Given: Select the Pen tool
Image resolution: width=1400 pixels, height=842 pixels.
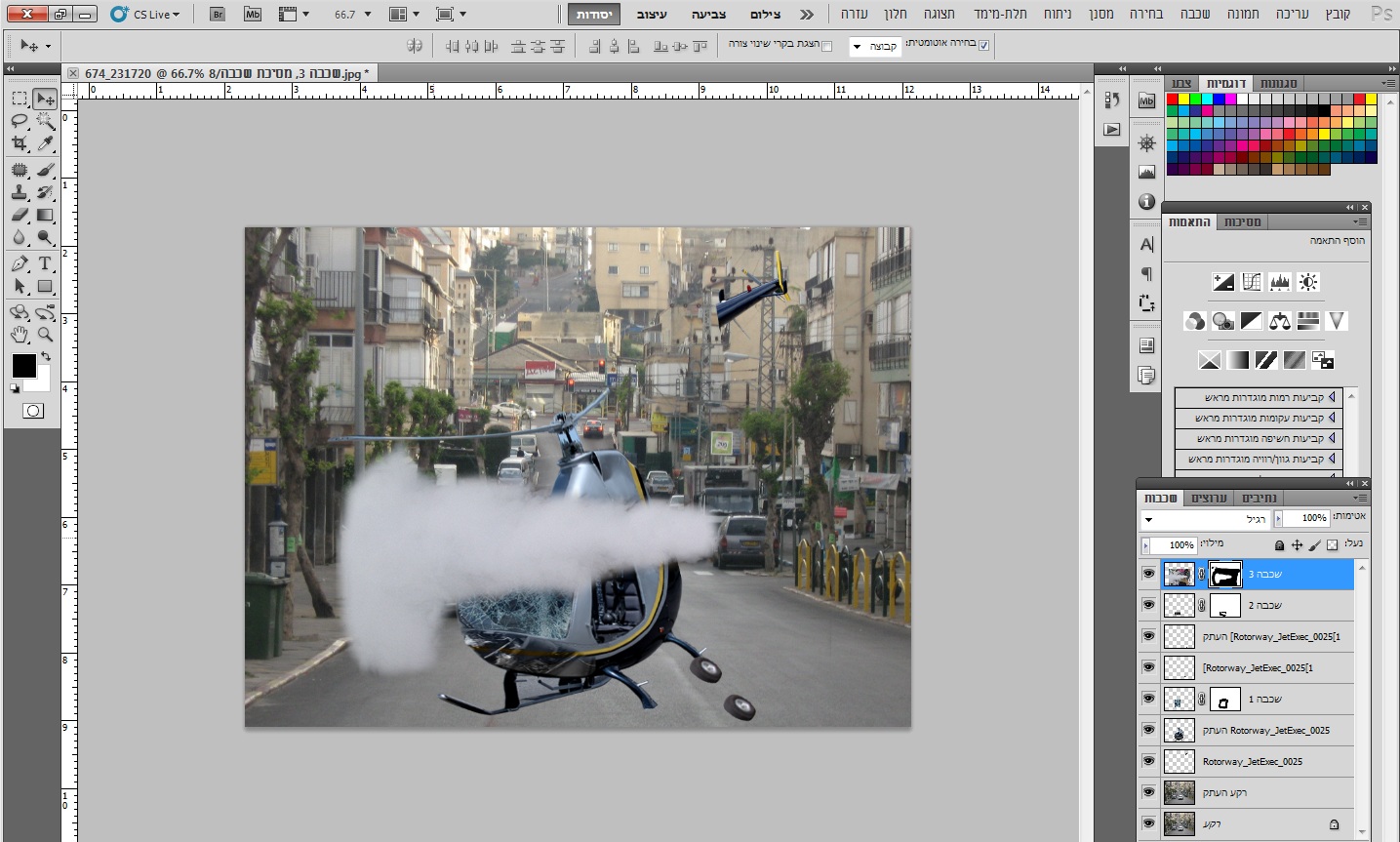Looking at the screenshot, I should (19, 263).
